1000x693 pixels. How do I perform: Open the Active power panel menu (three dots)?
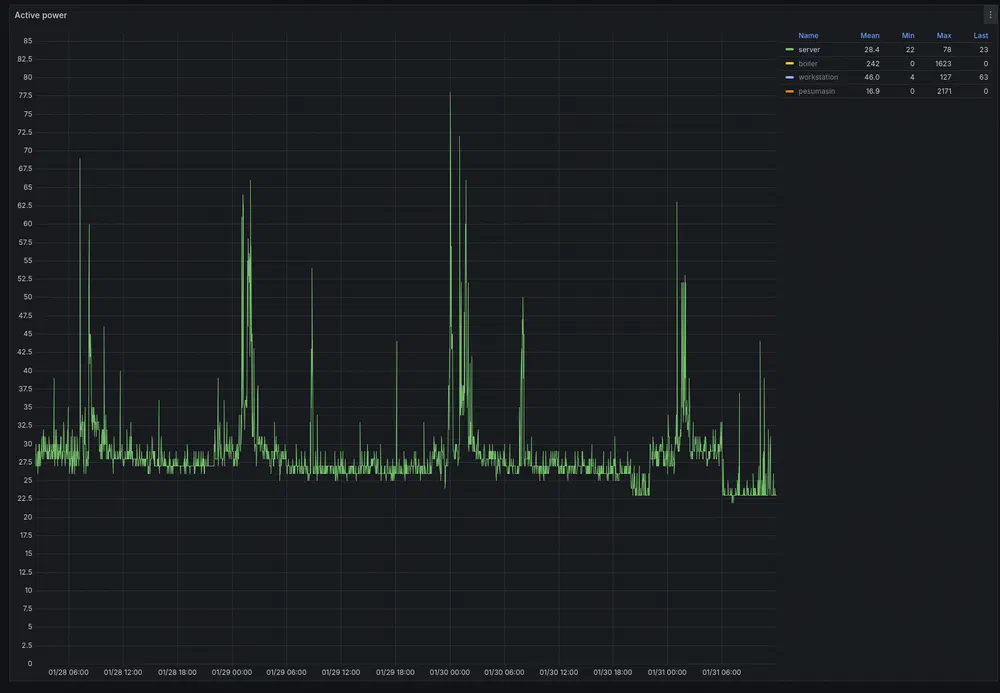(x=990, y=15)
